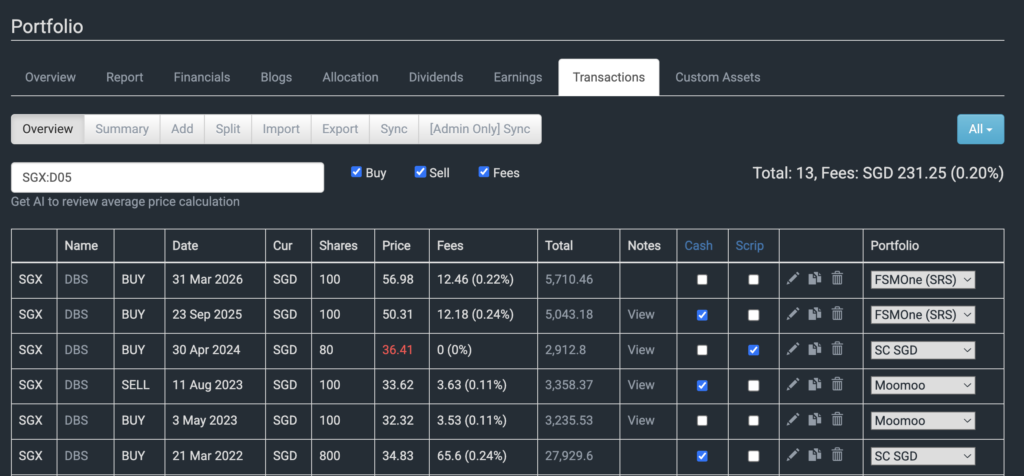Viewport: 1024px width, 476px height.
Task: Open the All dropdown button
Action: pyautogui.click(x=979, y=129)
